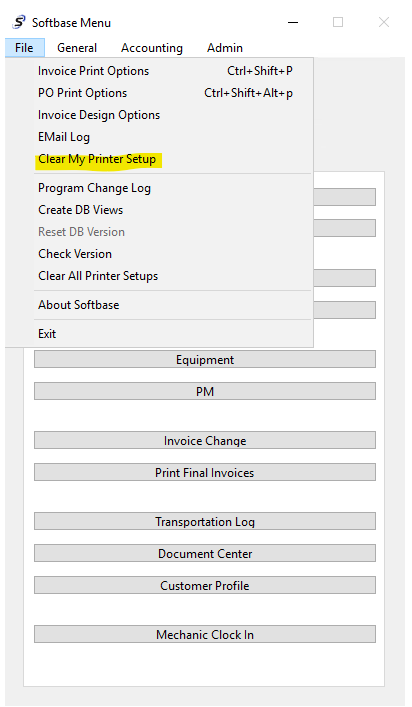
Task: Open the Admin menu
Action: click(x=225, y=48)
